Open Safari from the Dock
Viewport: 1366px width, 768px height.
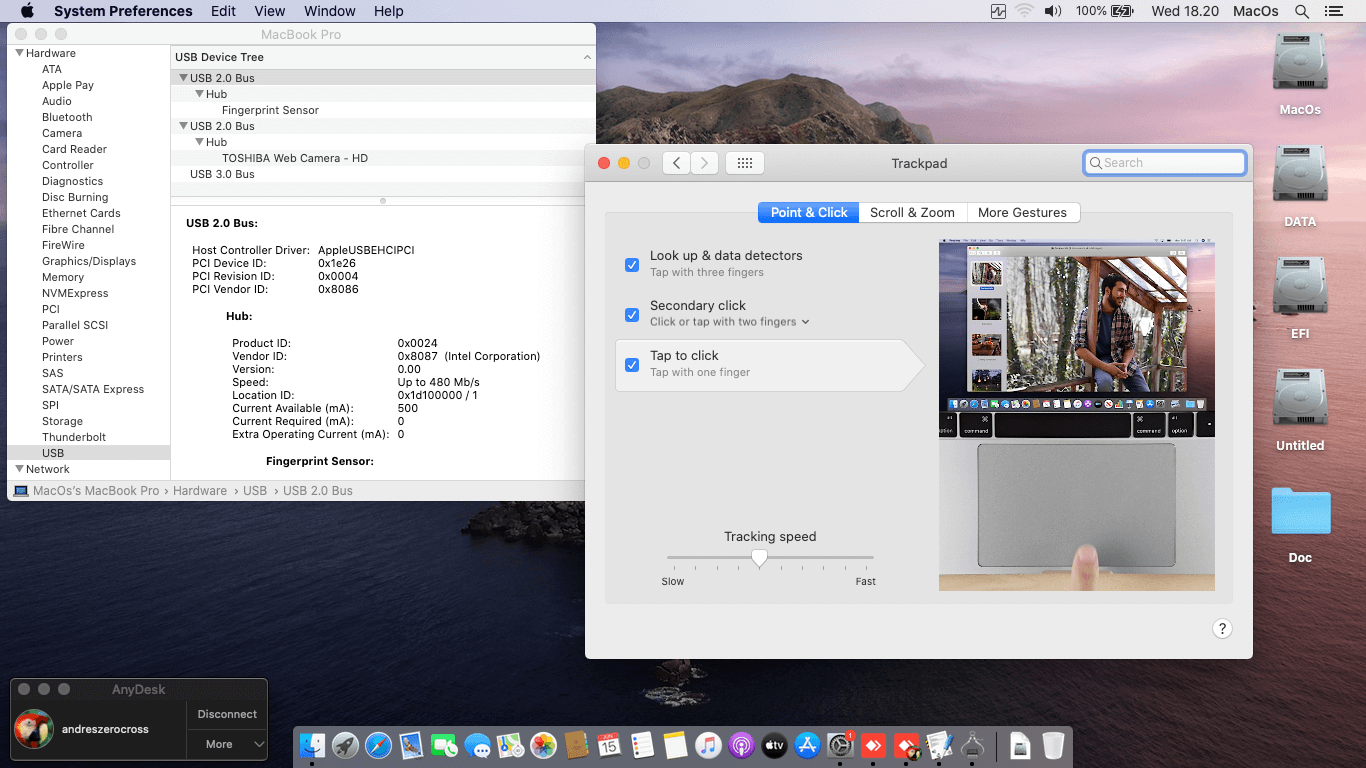(x=378, y=745)
